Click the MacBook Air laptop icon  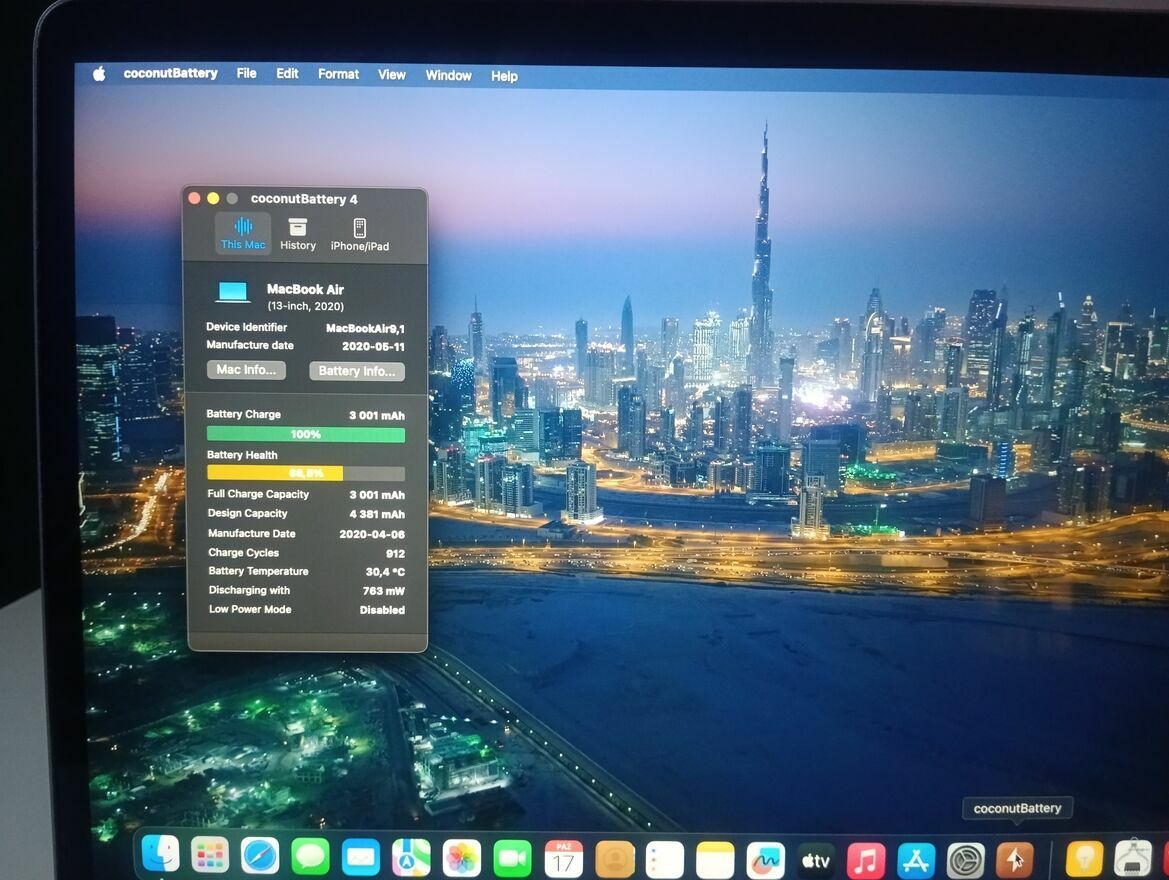pos(233,292)
